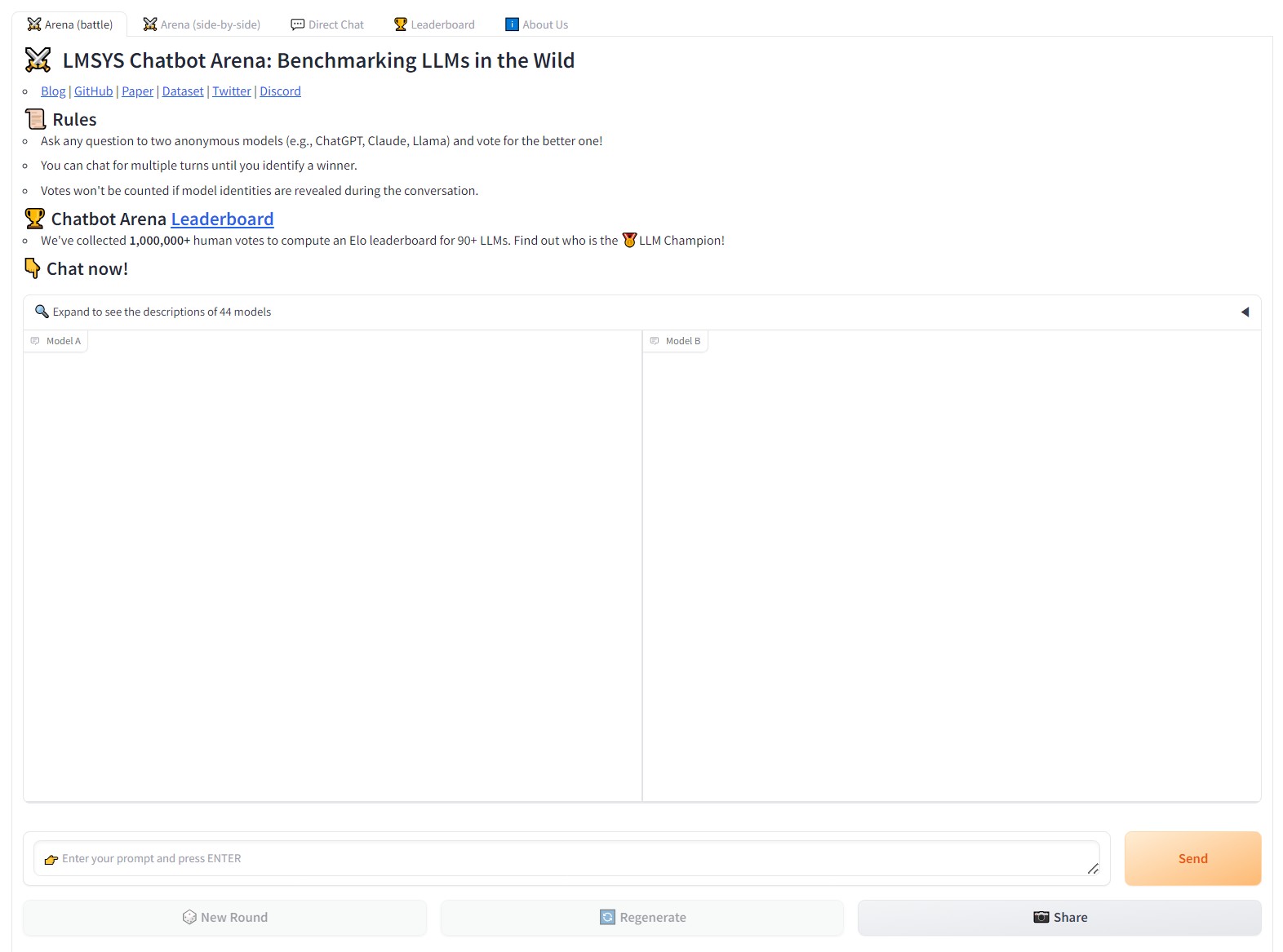Click the speech bubble icon on Direct Chat
The height and width of the screenshot is (952, 1283).
pyautogui.click(x=298, y=24)
